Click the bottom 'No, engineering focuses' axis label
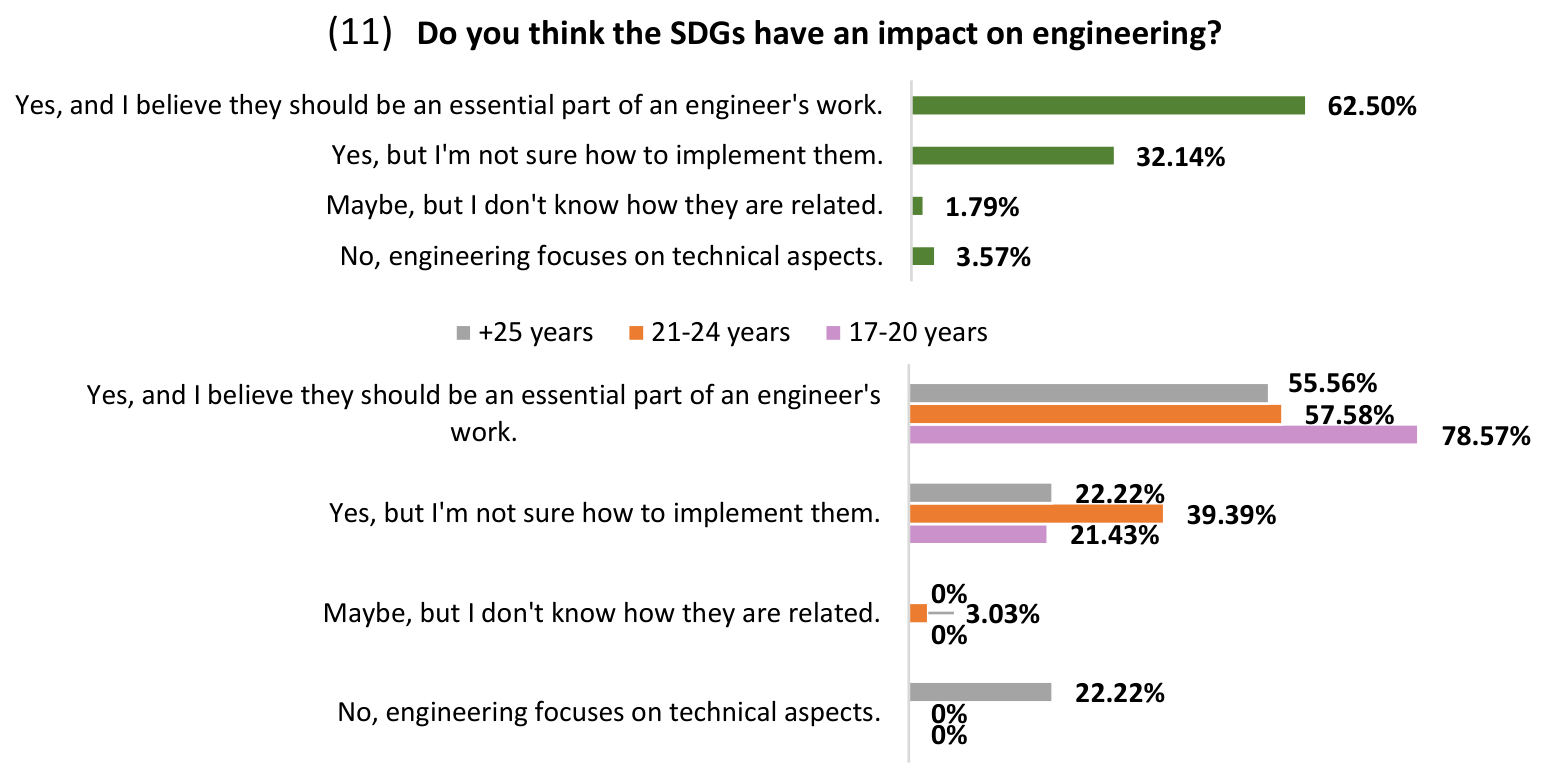 pyautogui.click(x=609, y=713)
